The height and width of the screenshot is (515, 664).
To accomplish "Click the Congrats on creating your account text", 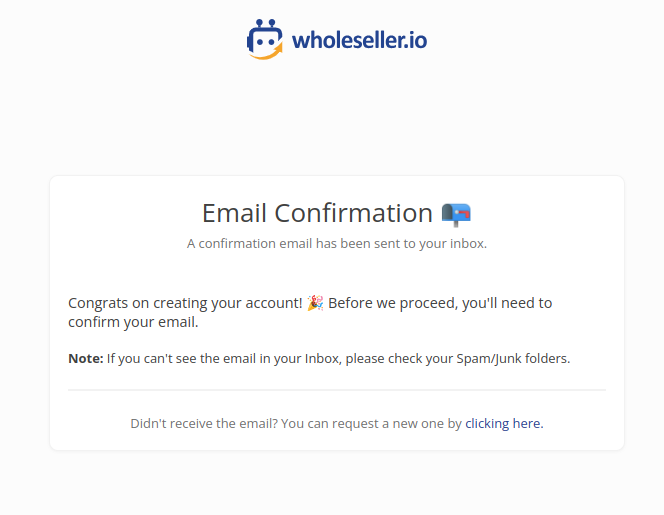I will [x=185, y=303].
